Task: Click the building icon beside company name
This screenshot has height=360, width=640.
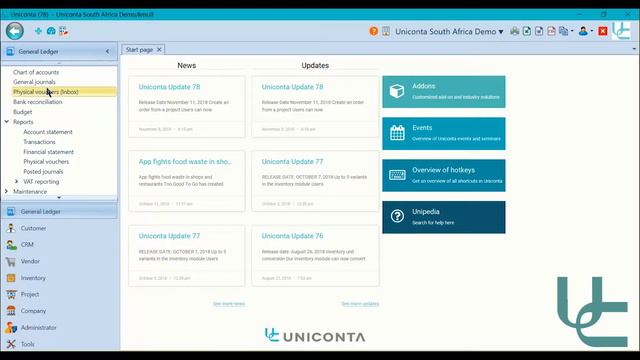Action: coord(386,31)
